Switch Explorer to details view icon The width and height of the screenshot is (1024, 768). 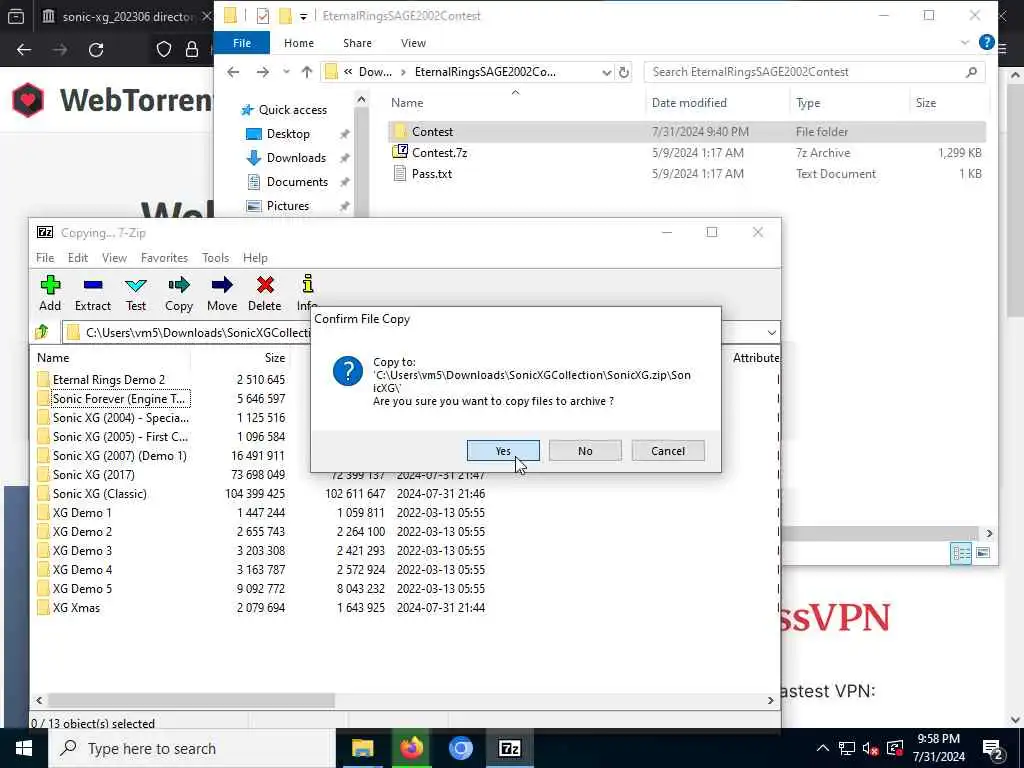point(961,554)
